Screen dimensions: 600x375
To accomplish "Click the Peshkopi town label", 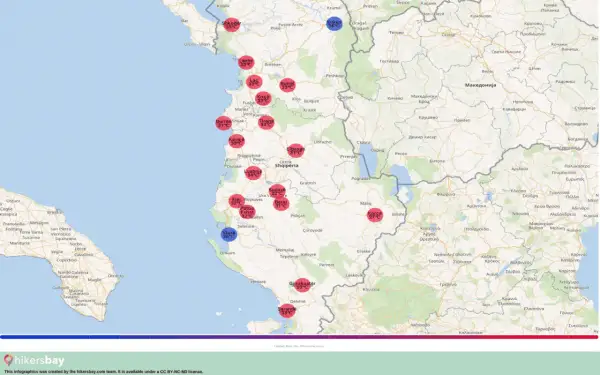I will click(x=335, y=76).
